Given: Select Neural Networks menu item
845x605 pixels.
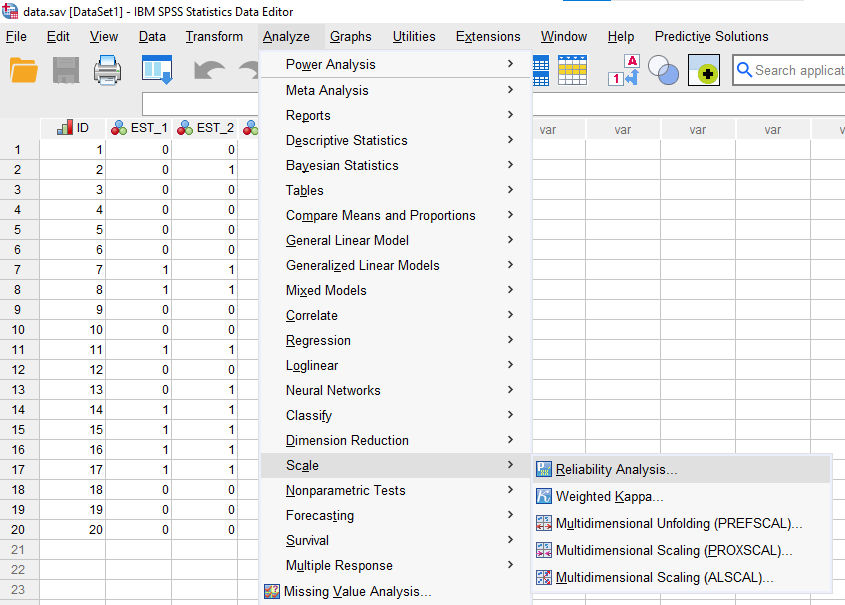Looking at the screenshot, I should coord(396,390).
